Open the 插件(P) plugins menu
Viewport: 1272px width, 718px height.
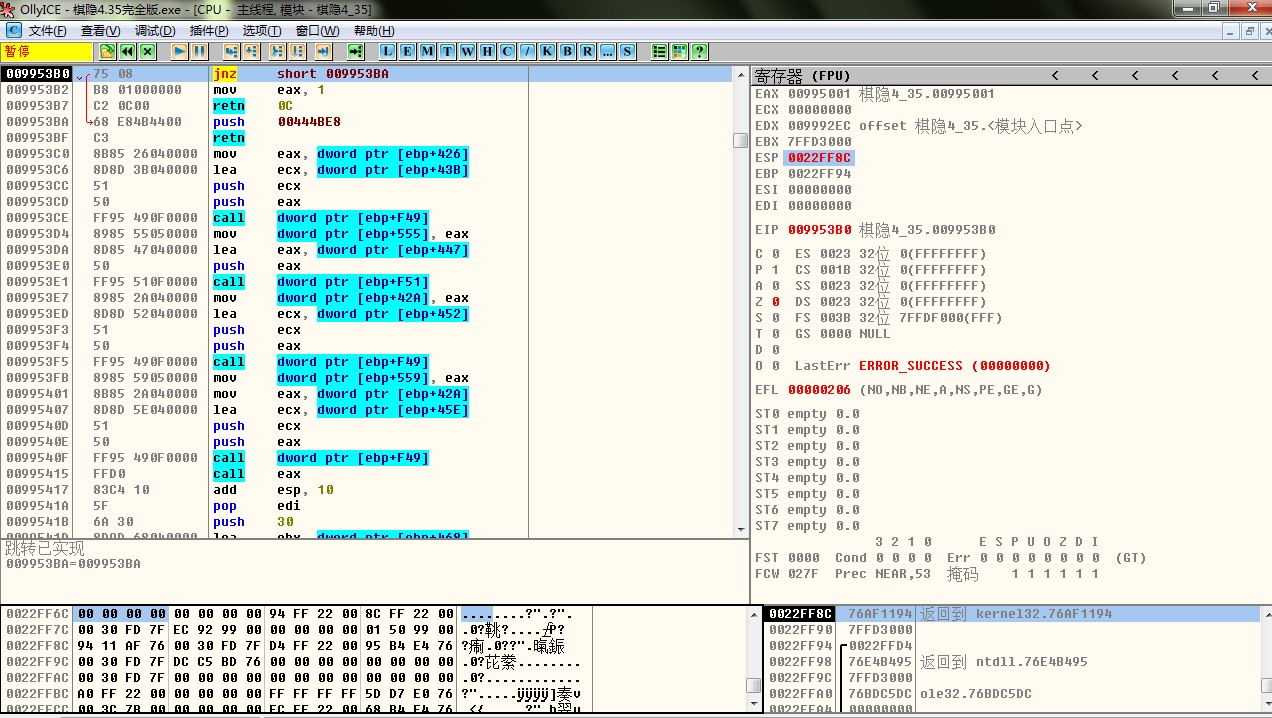pos(209,31)
